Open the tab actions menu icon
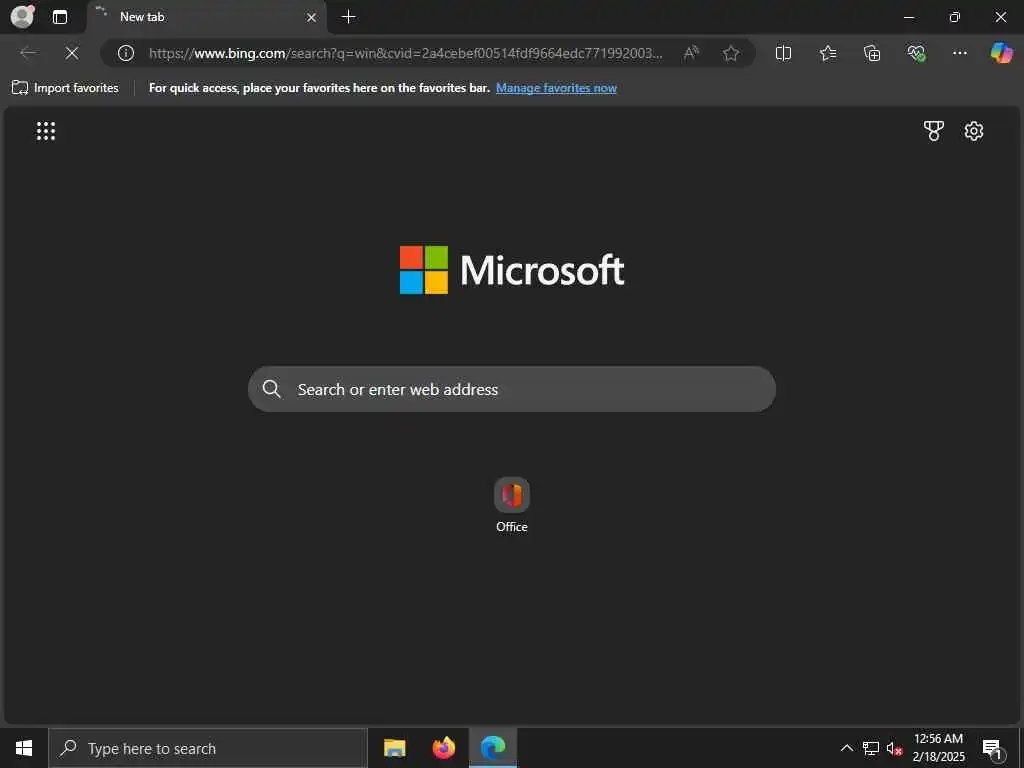 click(x=59, y=17)
